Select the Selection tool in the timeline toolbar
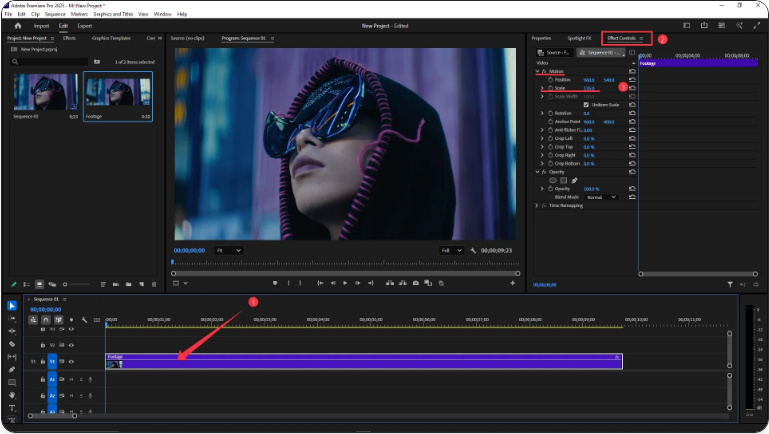The height and width of the screenshot is (434, 769). click(x=12, y=306)
